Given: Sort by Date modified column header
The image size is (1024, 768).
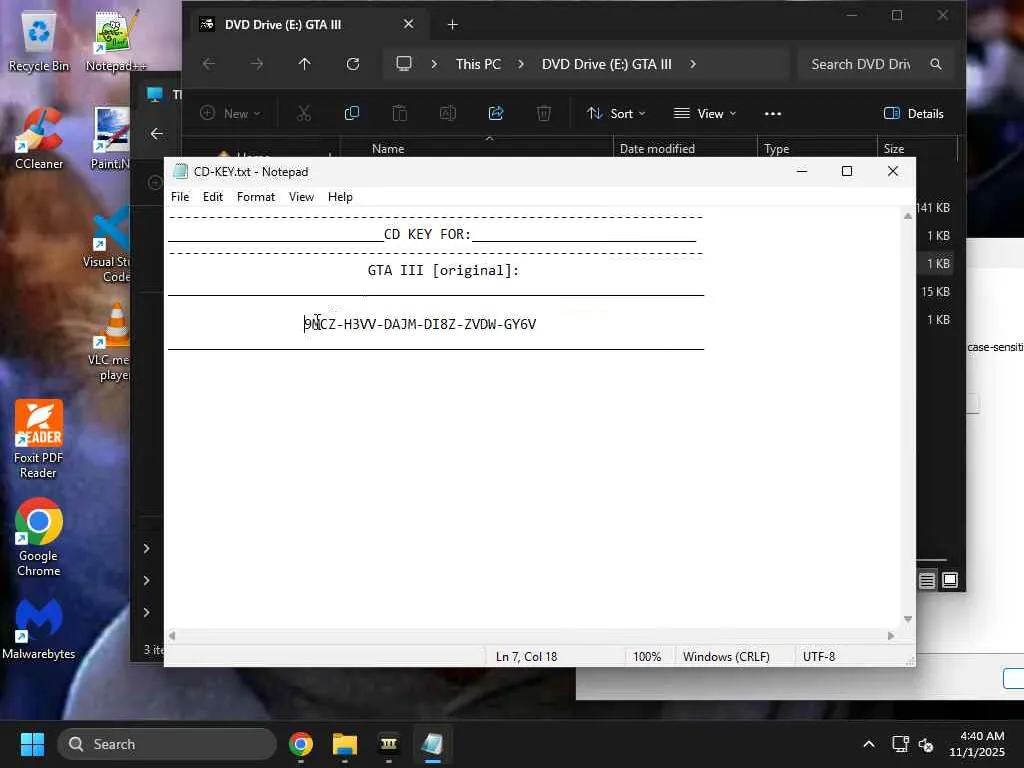Looking at the screenshot, I should 657,149.
